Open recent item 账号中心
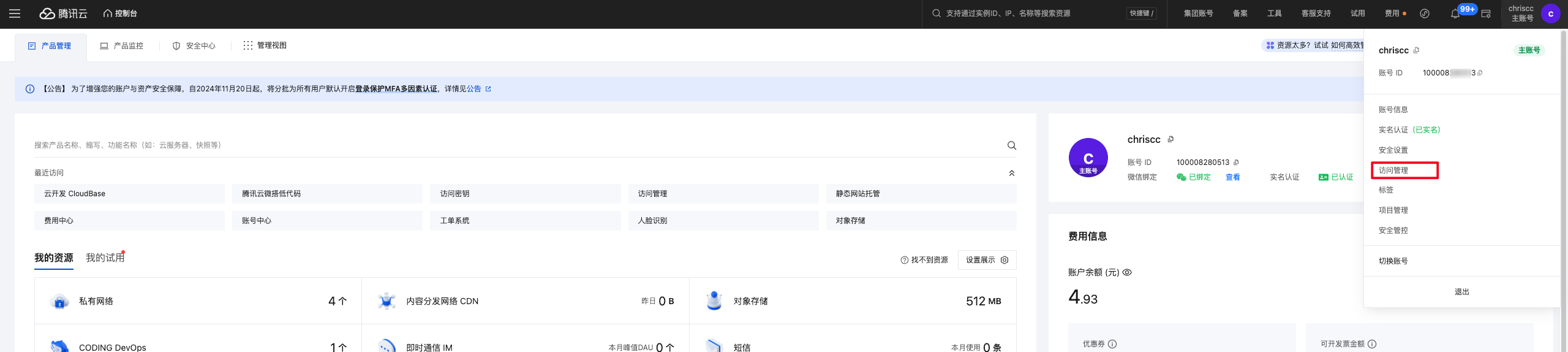The image size is (1568, 352). coord(327,221)
